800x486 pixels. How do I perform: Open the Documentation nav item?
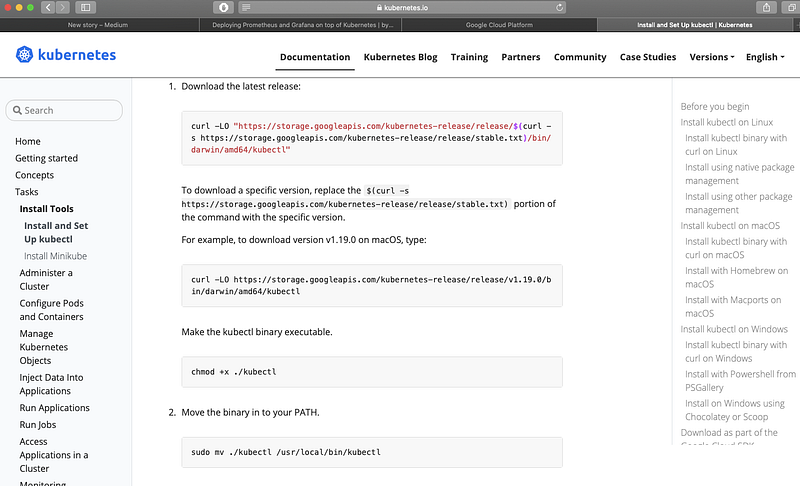coord(315,57)
